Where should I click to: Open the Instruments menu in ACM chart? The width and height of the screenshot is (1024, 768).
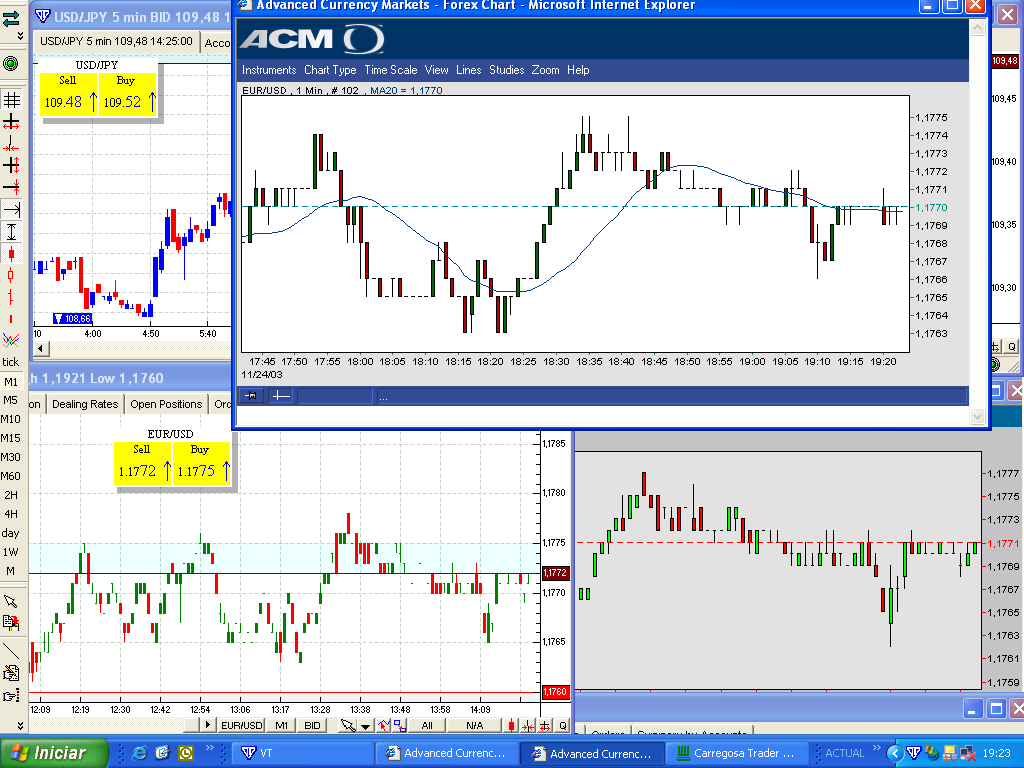coord(269,70)
